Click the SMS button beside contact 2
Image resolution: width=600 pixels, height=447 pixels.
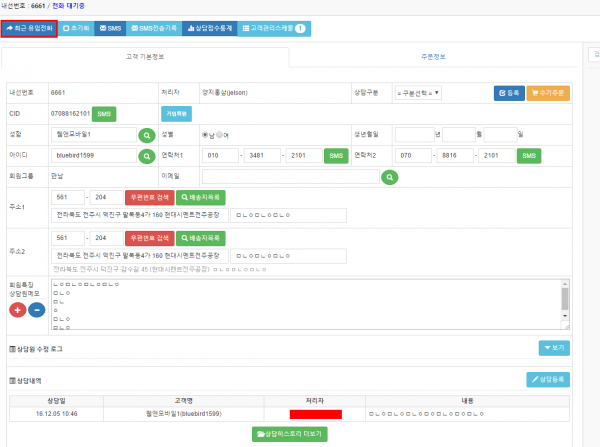pyautogui.click(x=528, y=156)
